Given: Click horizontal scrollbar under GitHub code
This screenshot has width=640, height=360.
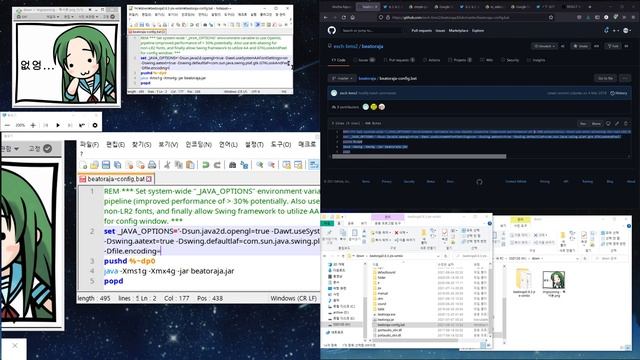Looking at the screenshot, I should 419,156.
